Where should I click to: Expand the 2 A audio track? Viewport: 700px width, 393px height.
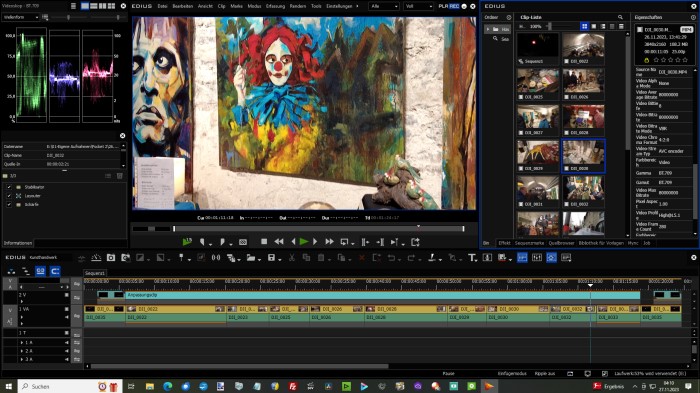(x=22, y=351)
